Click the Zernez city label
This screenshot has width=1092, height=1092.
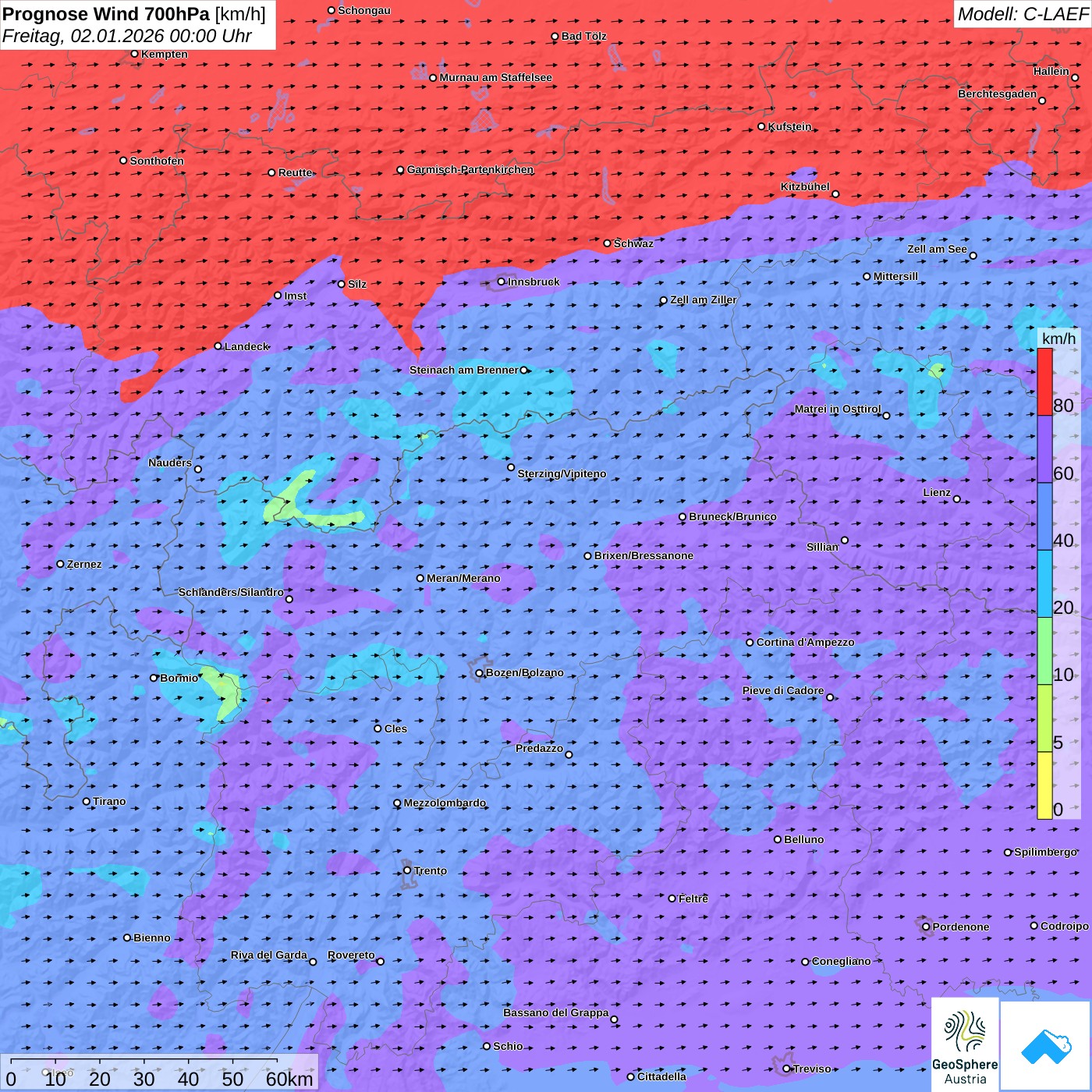[x=84, y=564]
